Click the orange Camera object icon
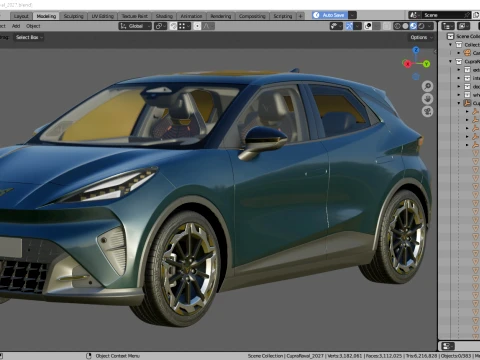Screen dimensions: 480x360 (468, 53)
